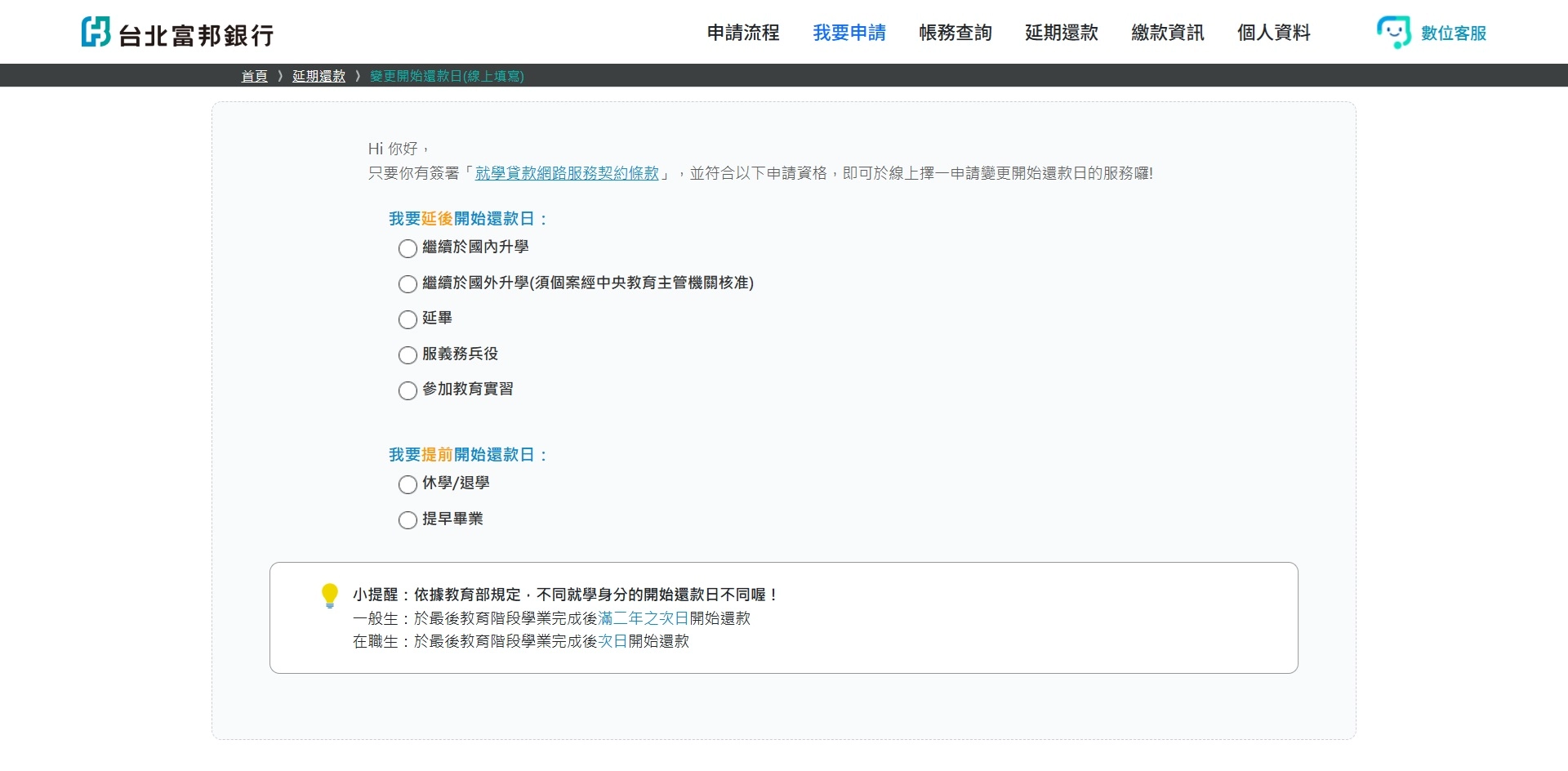Click the lightbulb reminder icon
This screenshot has height=771, width=1568.
[x=330, y=595]
